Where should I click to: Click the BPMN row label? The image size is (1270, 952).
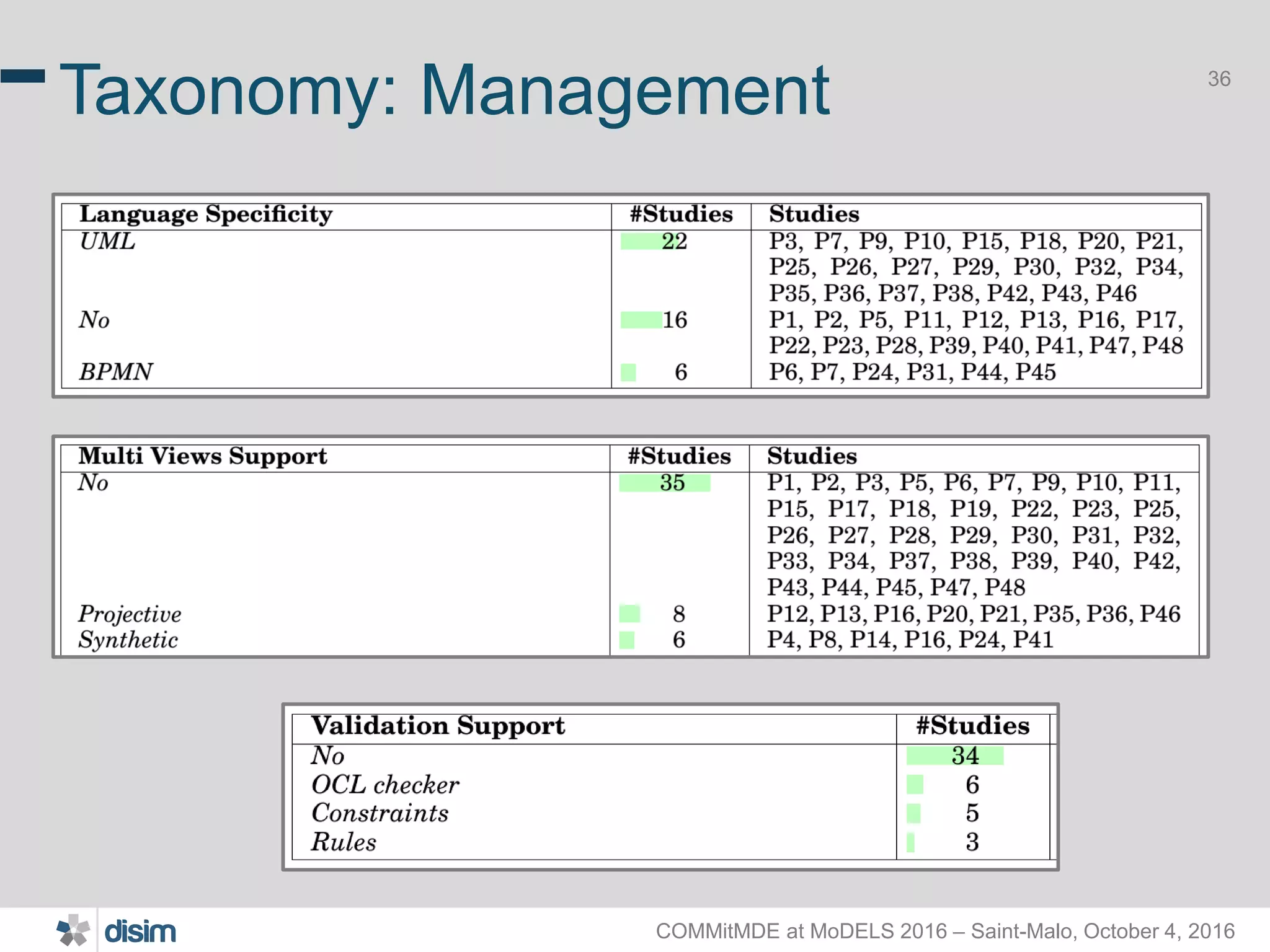(115, 372)
